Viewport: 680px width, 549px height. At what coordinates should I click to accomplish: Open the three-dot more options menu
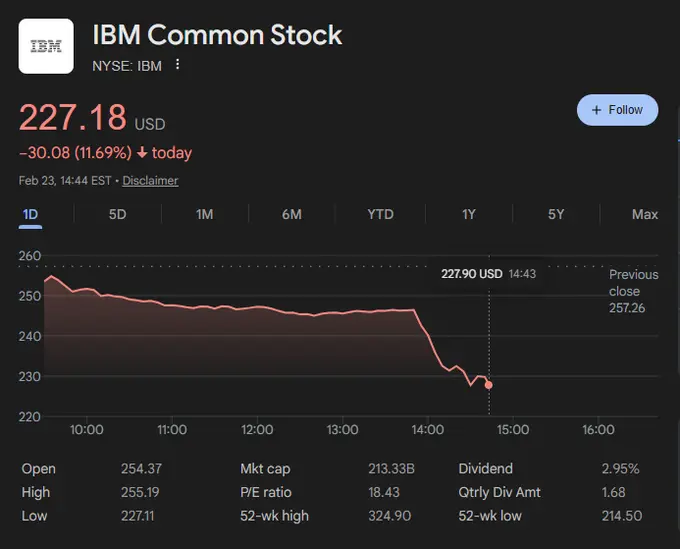pyautogui.click(x=178, y=65)
